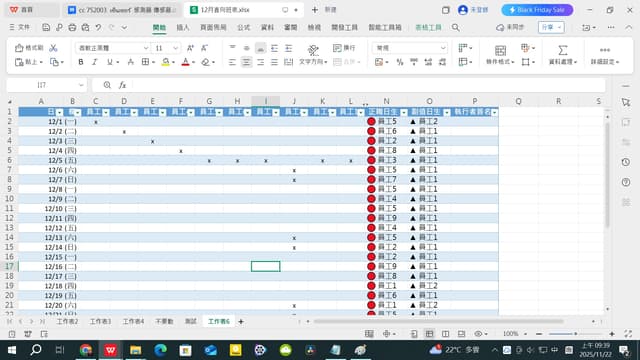This screenshot has height=360, width=640.
Task: Toggle normal view mode in status bar
Action: click(x=429, y=334)
